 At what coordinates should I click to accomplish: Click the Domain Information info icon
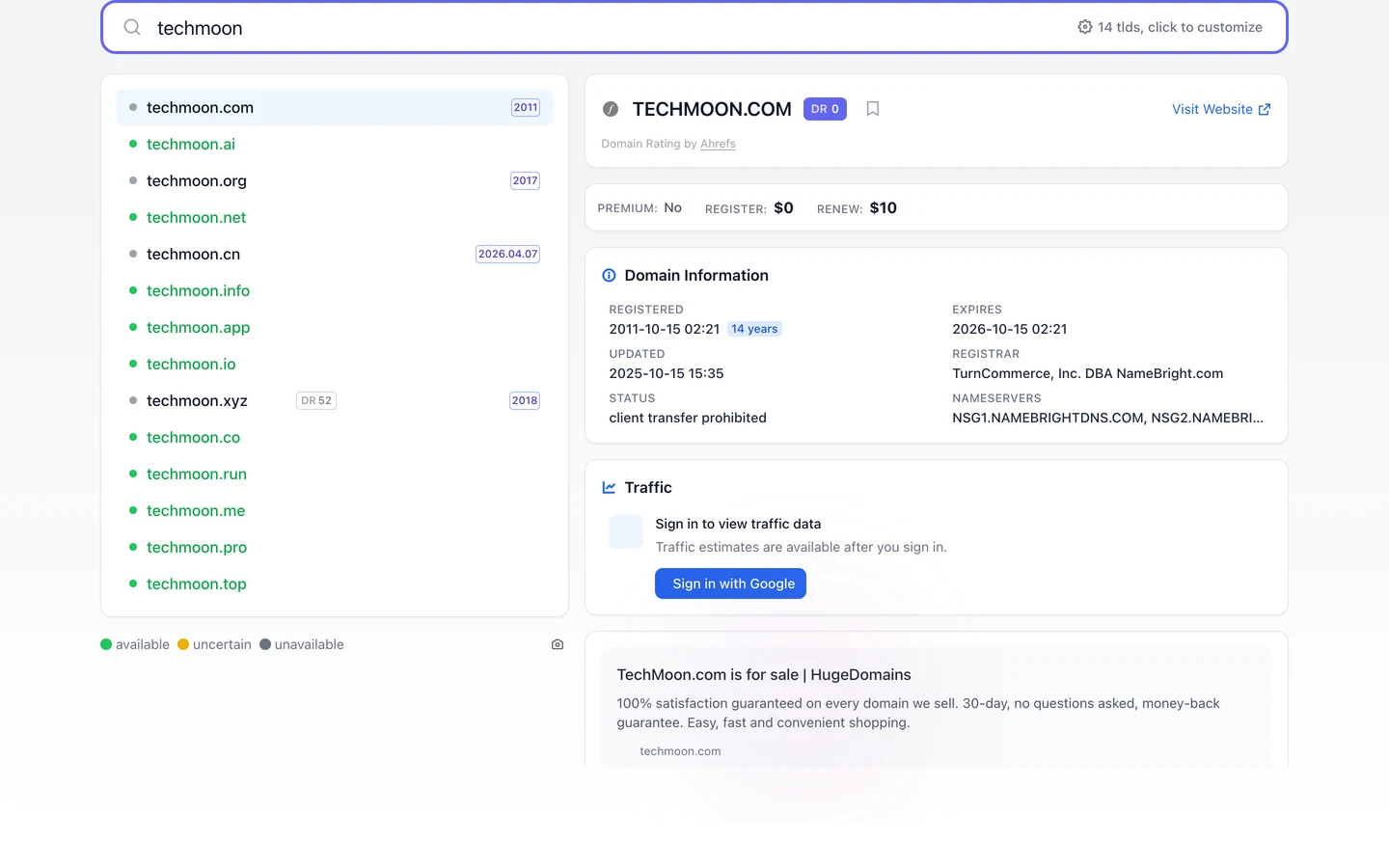point(609,276)
